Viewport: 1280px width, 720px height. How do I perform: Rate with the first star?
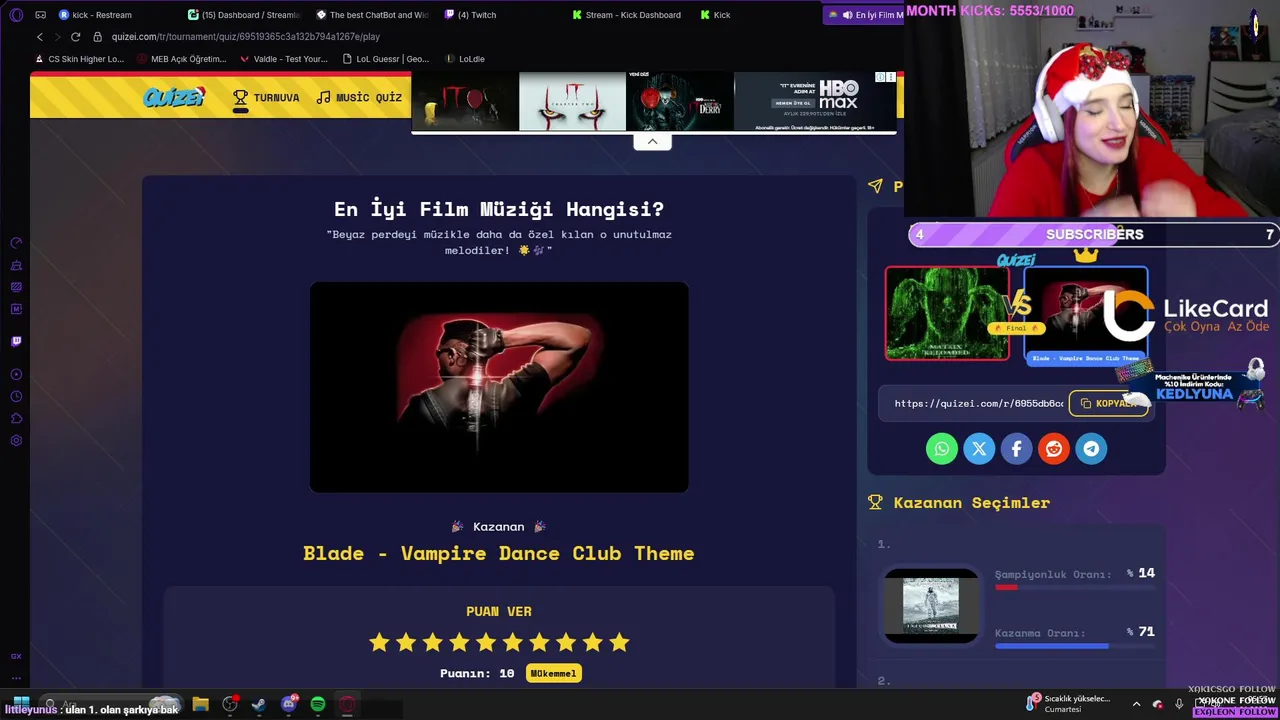tap(379, 642)
